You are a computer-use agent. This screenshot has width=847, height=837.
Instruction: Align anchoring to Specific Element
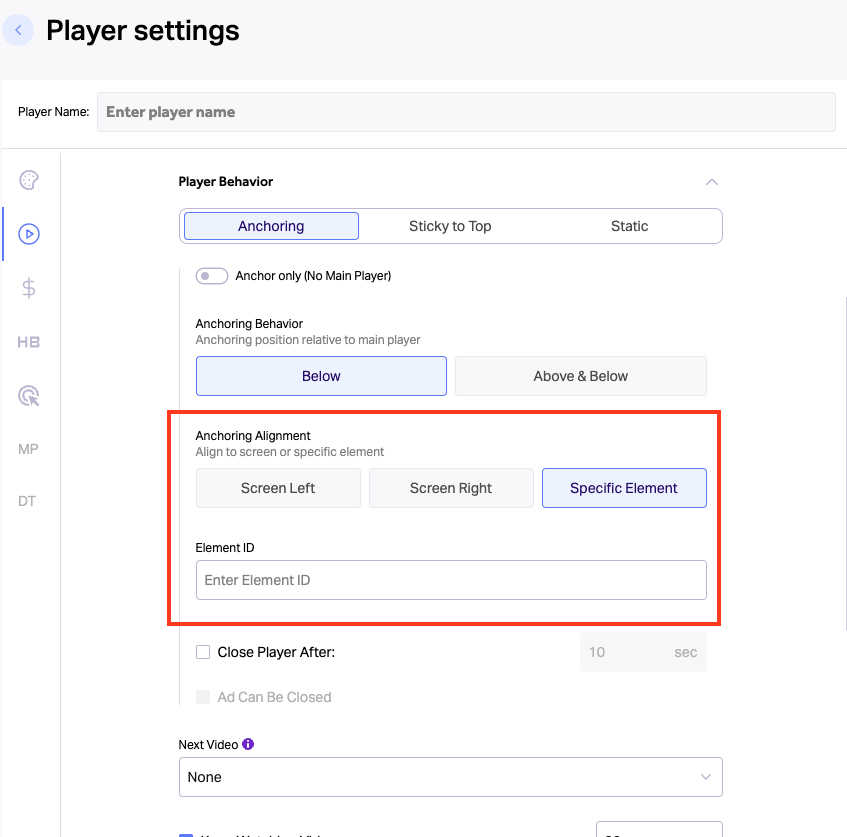click(x=624, y=488)
